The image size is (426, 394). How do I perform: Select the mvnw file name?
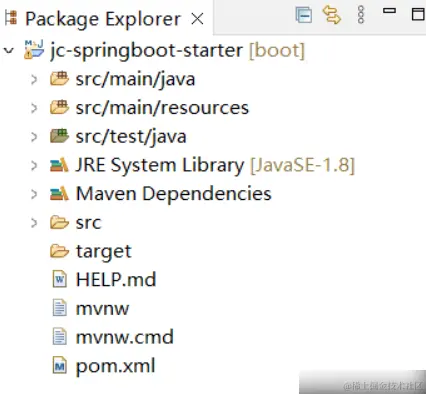(x=102, y=309)
